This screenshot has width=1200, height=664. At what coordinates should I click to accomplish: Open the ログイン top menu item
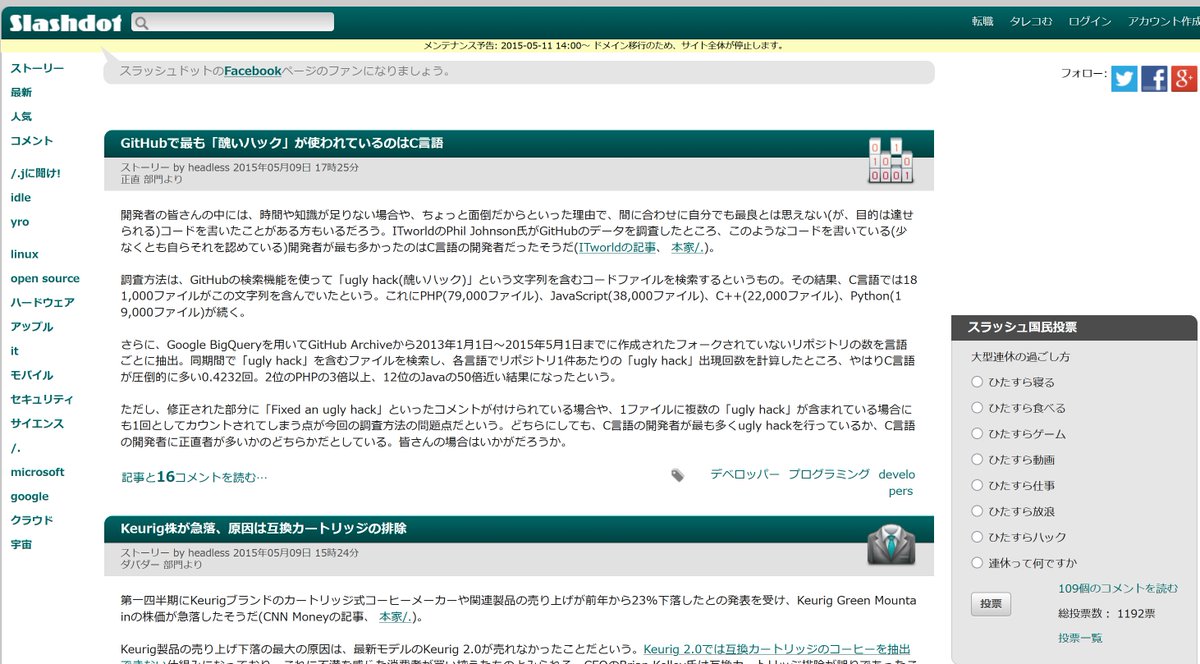[x=1089, y=22]
